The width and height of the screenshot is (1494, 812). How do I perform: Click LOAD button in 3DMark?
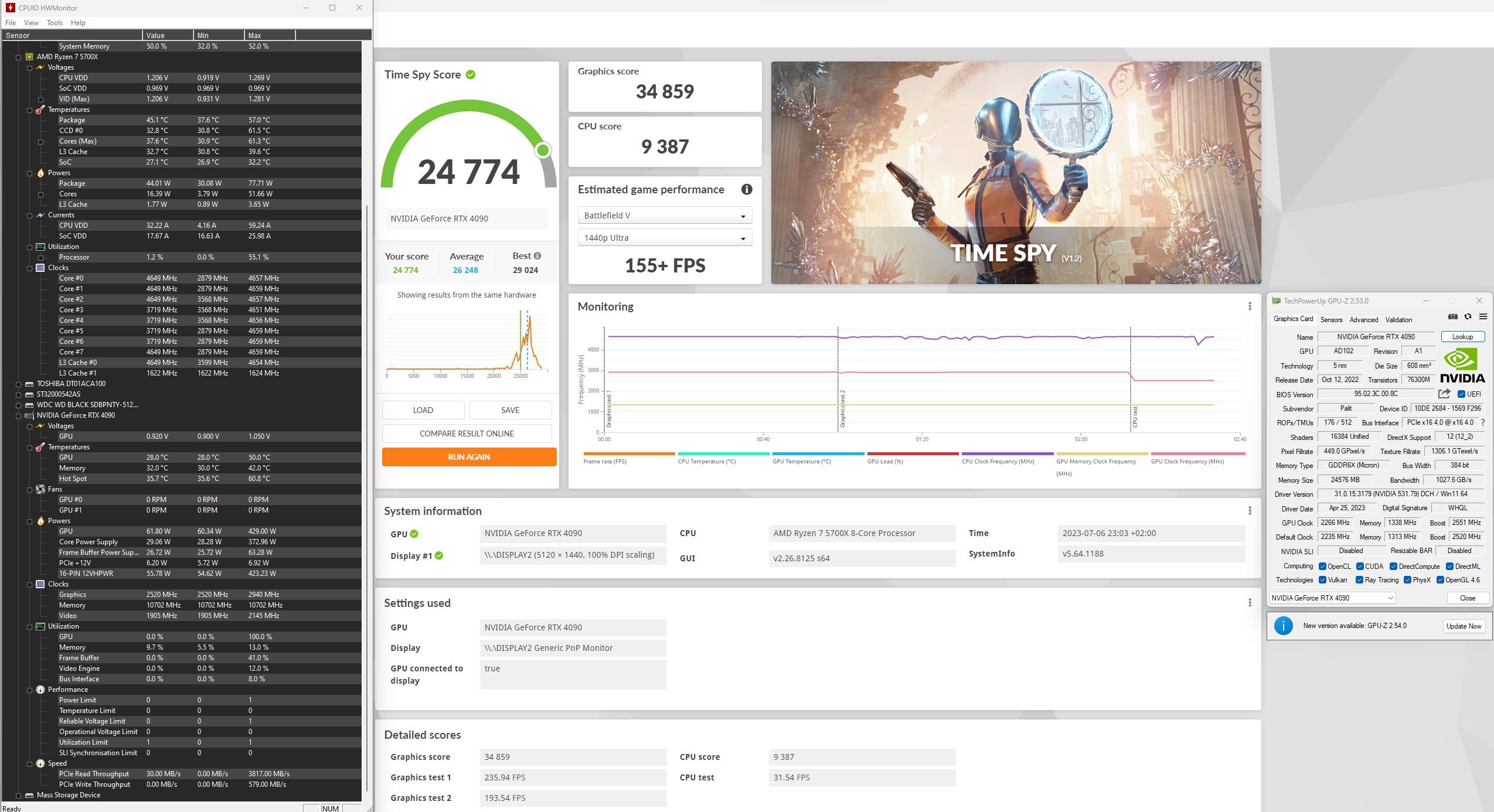click(423, 410)
